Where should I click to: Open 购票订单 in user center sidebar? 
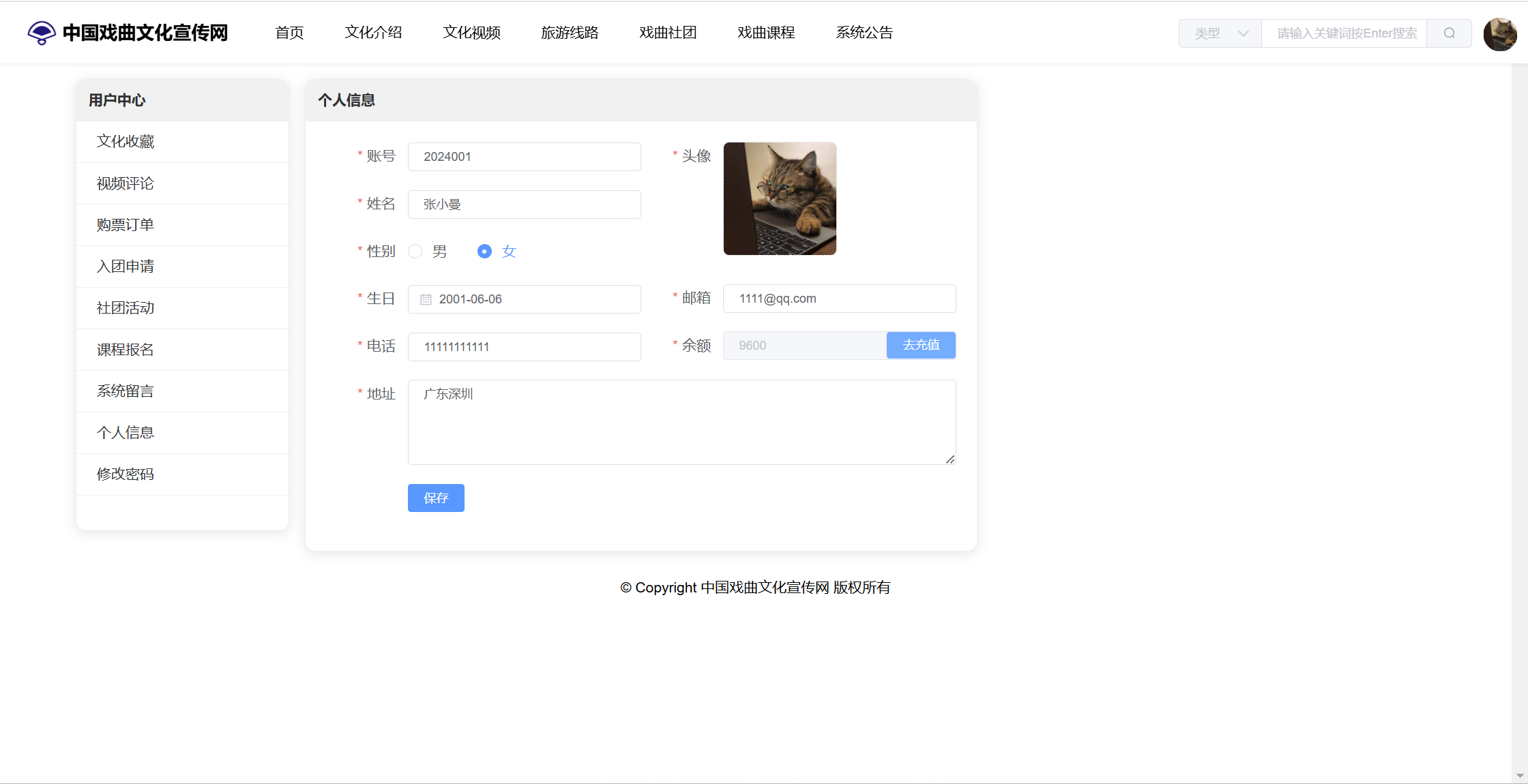point(126,225)
